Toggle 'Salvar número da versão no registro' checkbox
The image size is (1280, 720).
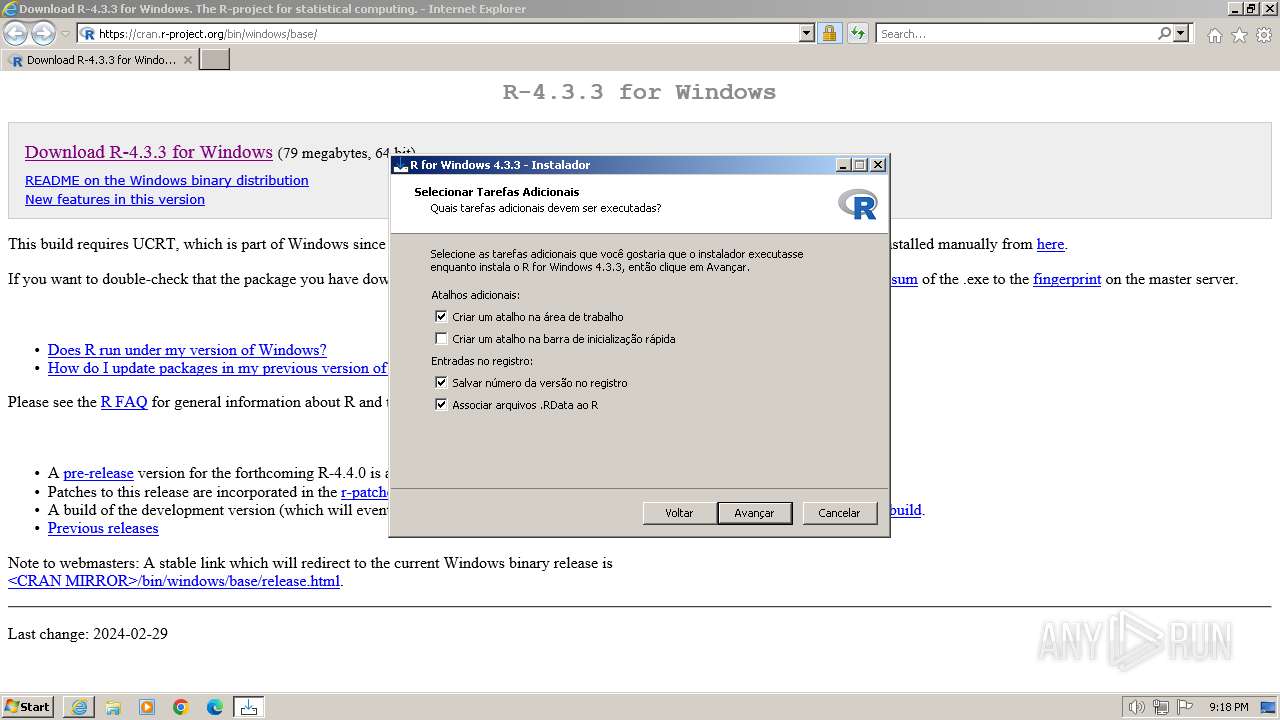pos(441,382)
